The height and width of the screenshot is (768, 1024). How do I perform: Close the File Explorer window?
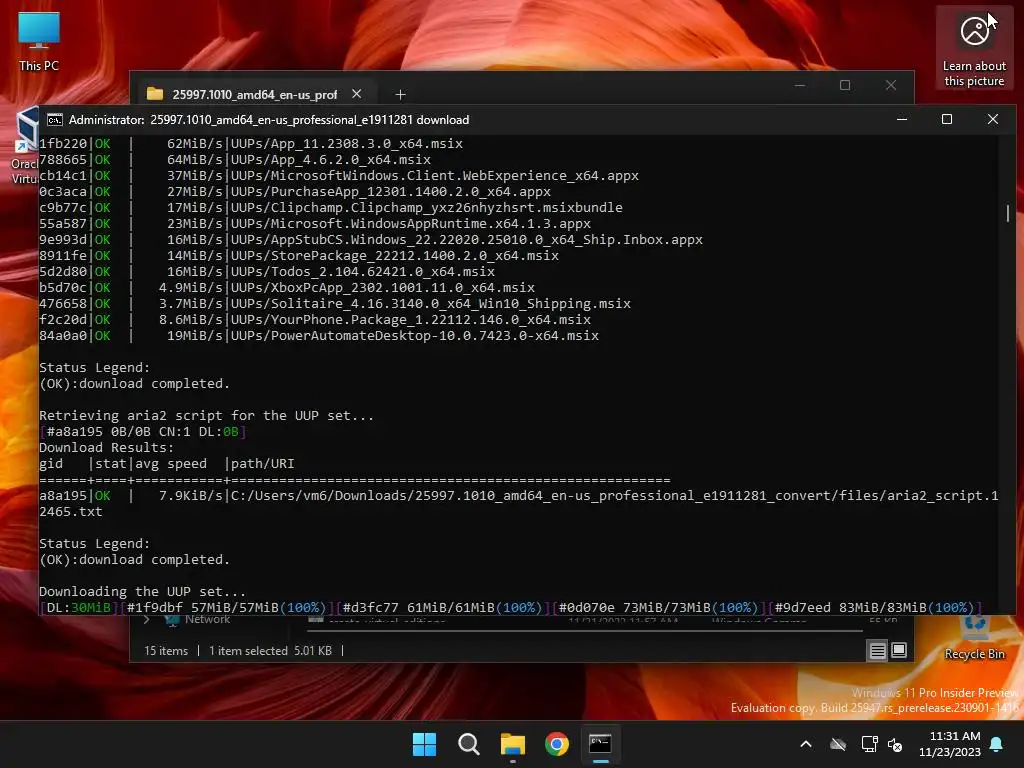coord(891,86)
